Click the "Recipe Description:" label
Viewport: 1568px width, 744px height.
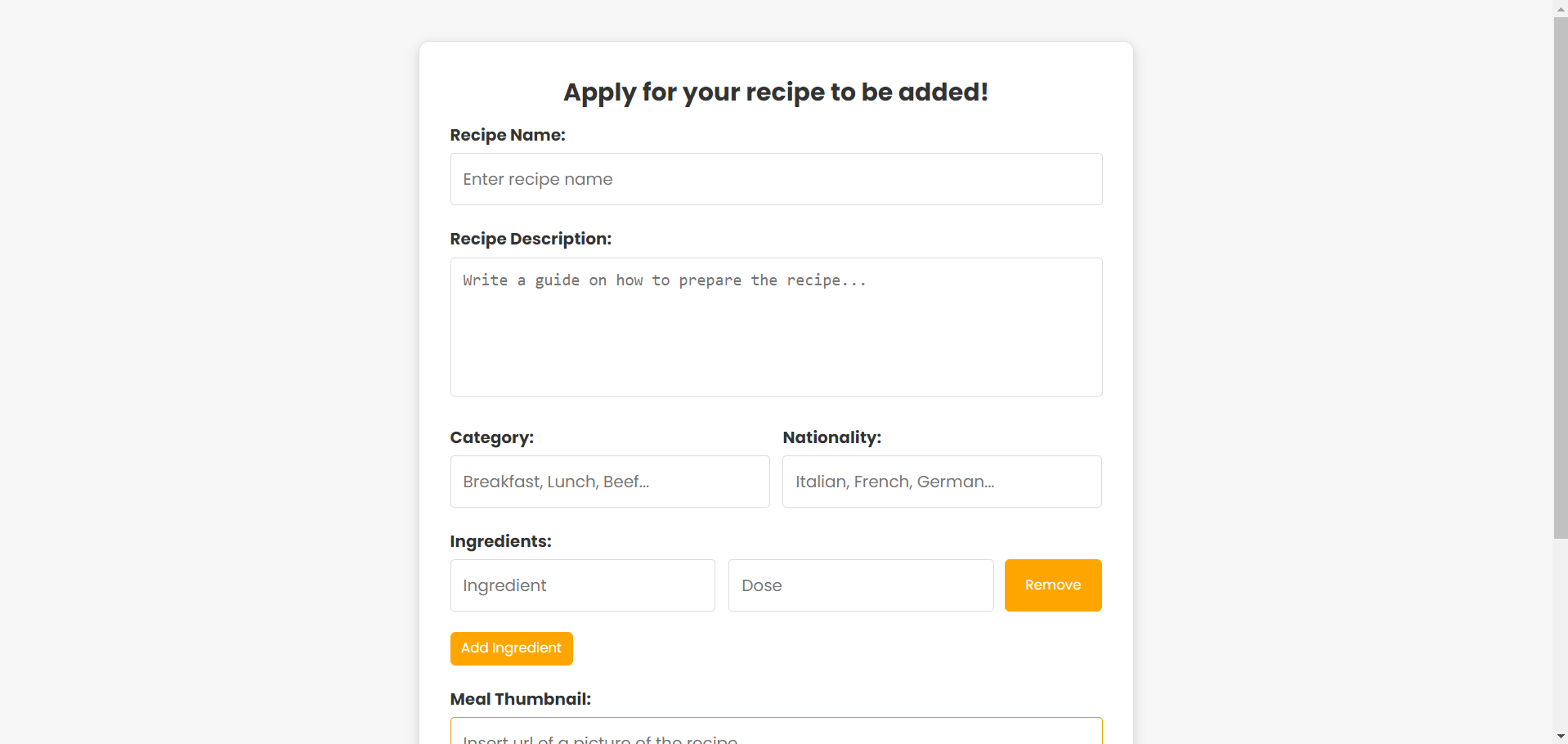click(531, 239)
